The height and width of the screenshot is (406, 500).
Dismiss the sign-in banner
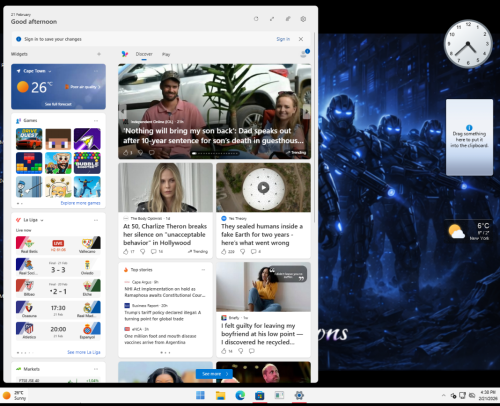[x=301, y=39]
